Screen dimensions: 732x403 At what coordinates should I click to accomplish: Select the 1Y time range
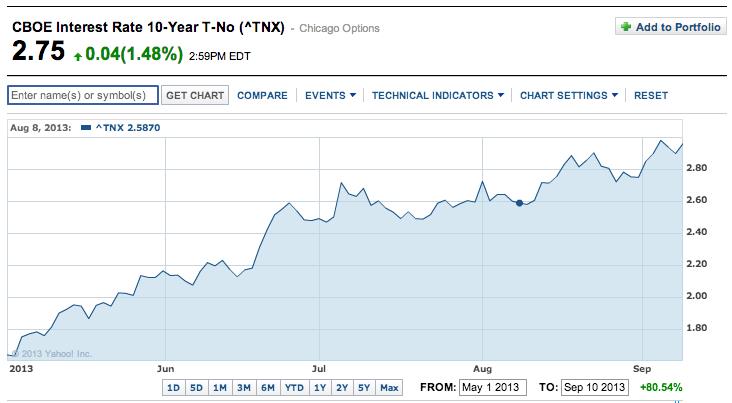pos(320,388)
